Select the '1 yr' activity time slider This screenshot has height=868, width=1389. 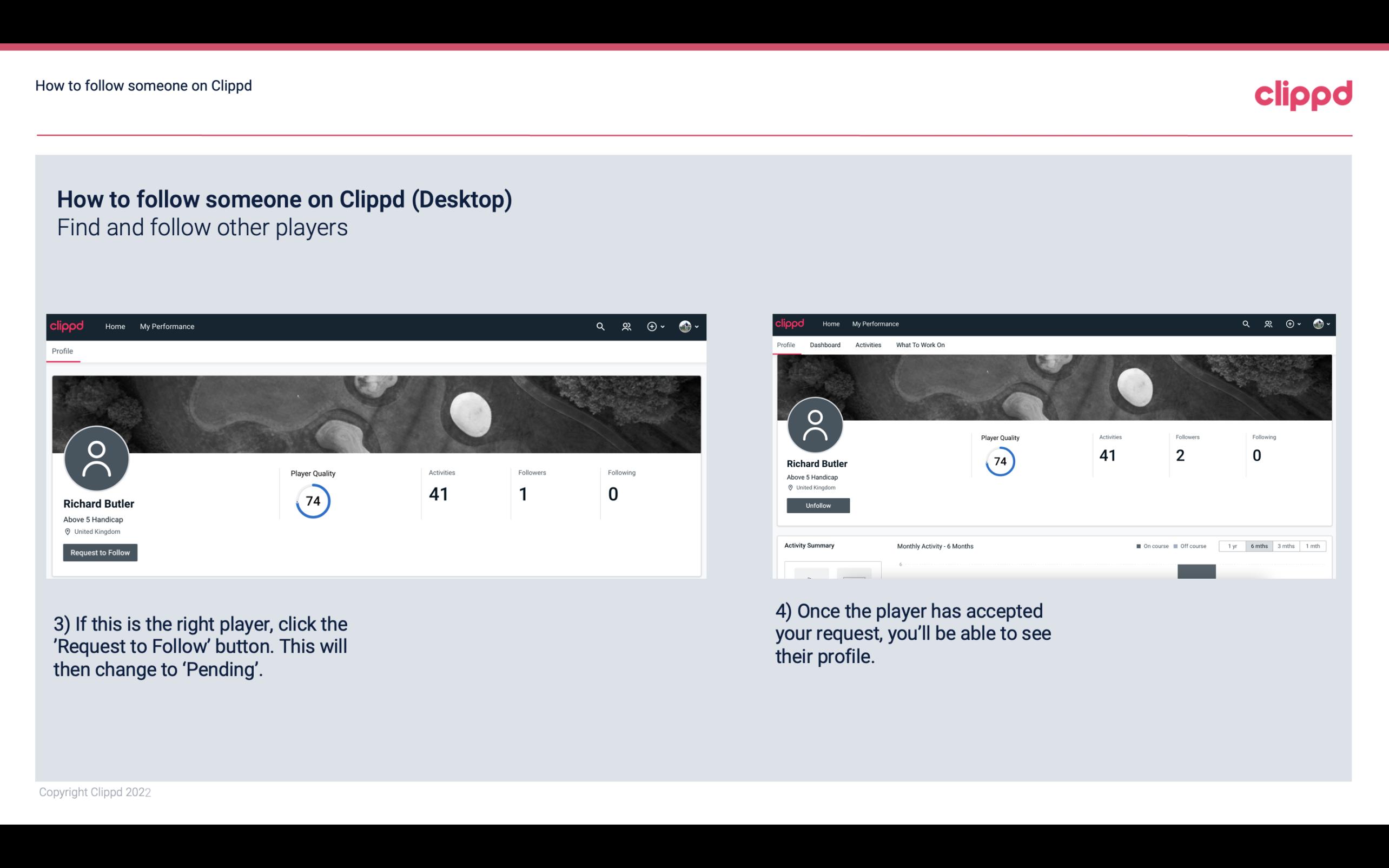[1231, 546]
